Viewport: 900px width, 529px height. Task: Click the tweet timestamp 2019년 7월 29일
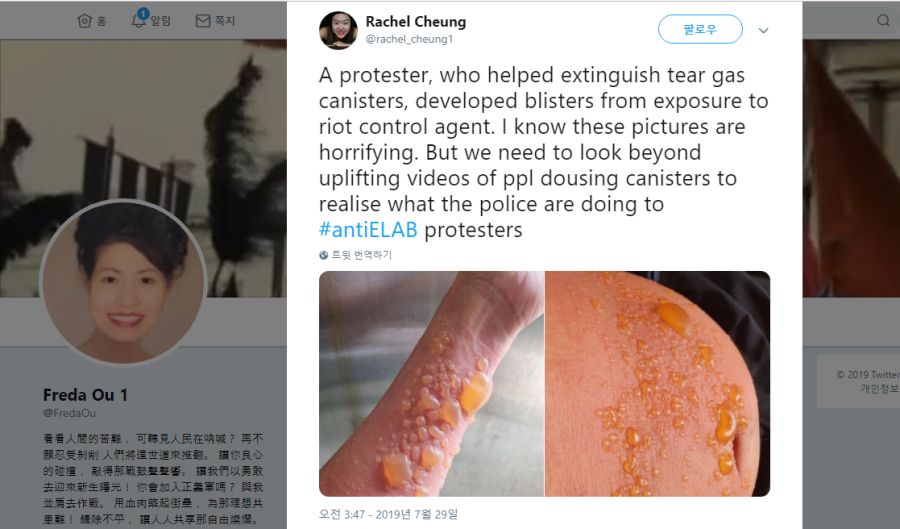click(x=389, y=514)
